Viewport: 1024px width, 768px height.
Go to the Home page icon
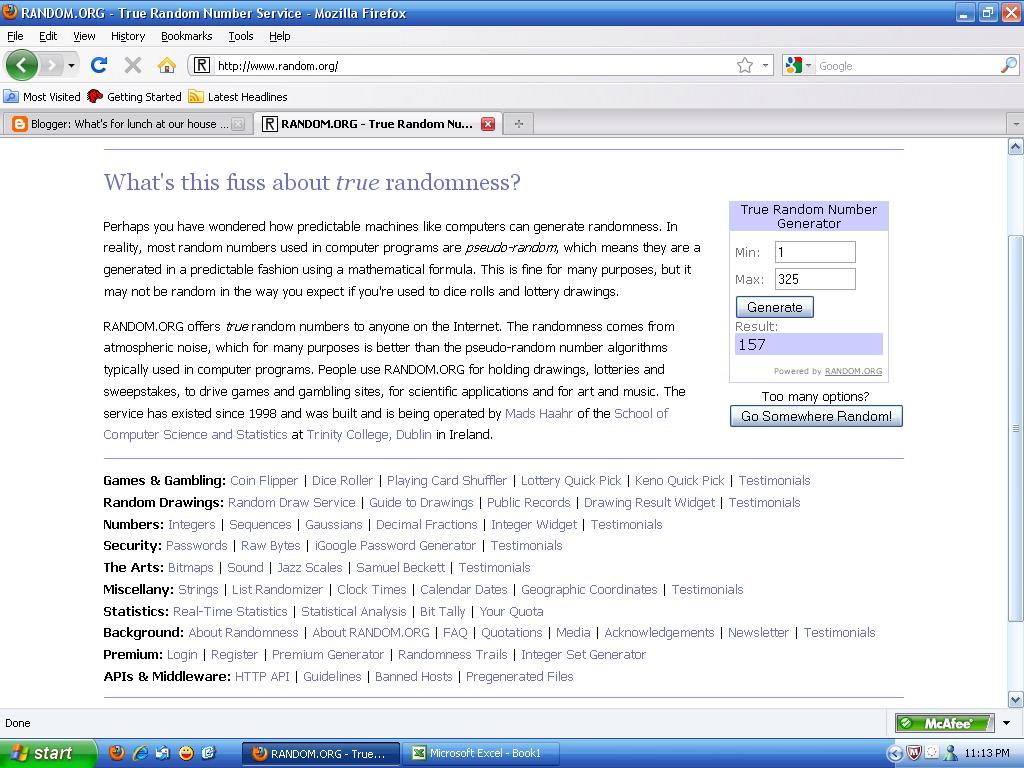tap(167, 65)
